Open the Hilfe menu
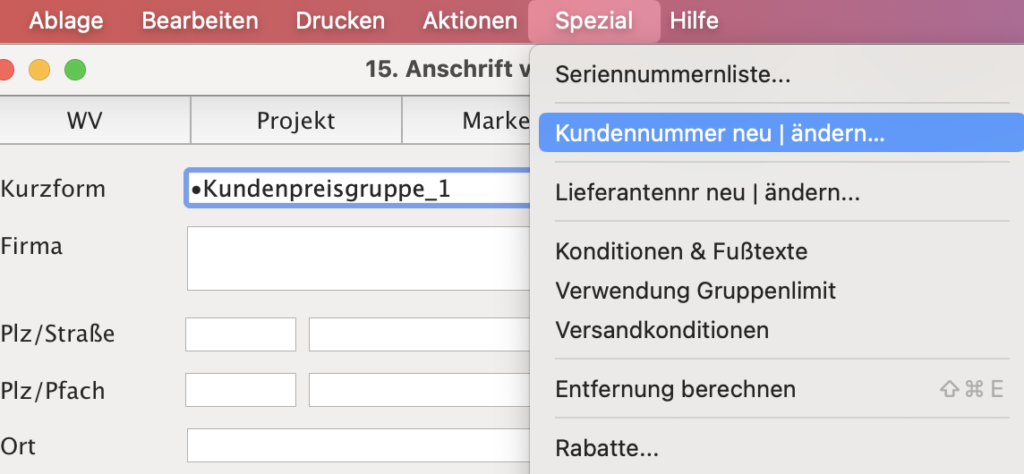 pos(694,20)
